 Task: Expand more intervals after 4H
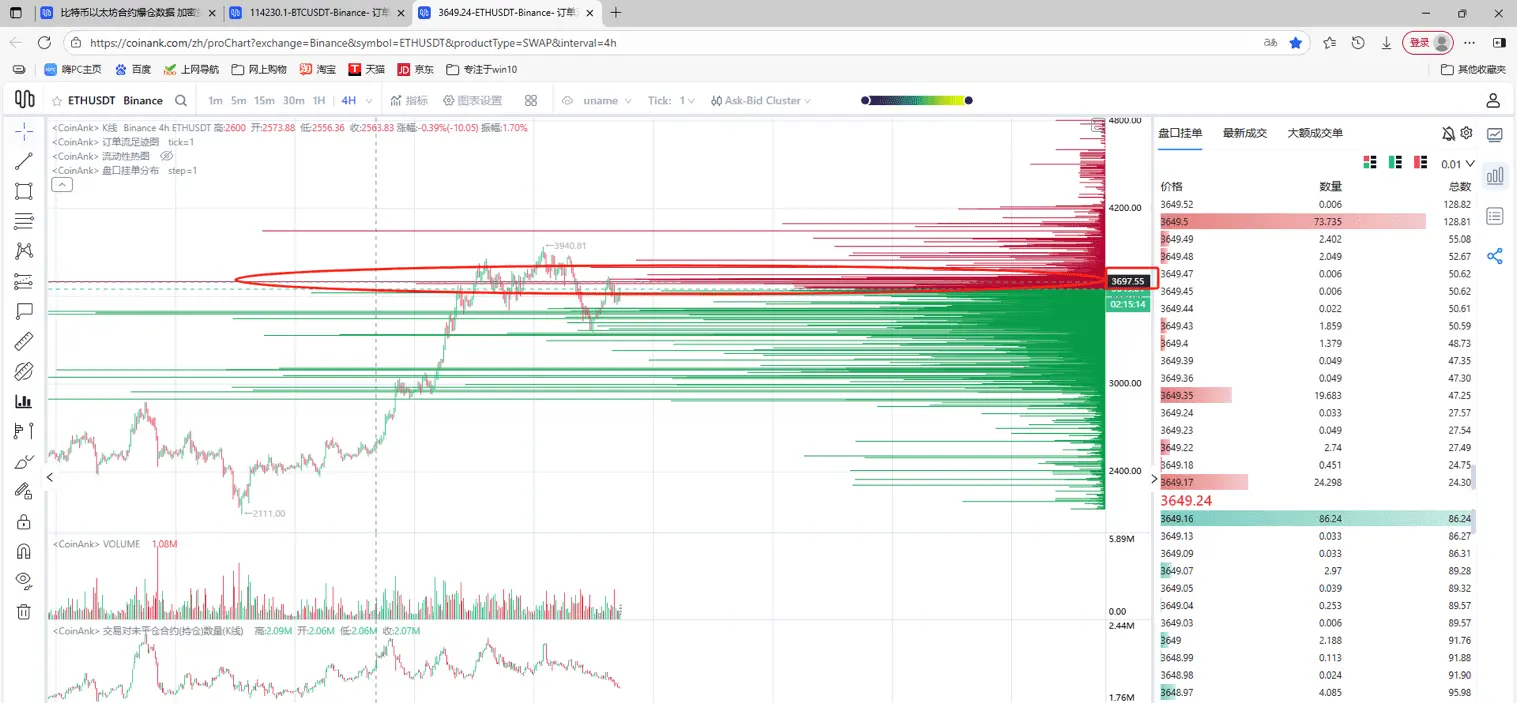pyautogui.click(x=369, y=101)
